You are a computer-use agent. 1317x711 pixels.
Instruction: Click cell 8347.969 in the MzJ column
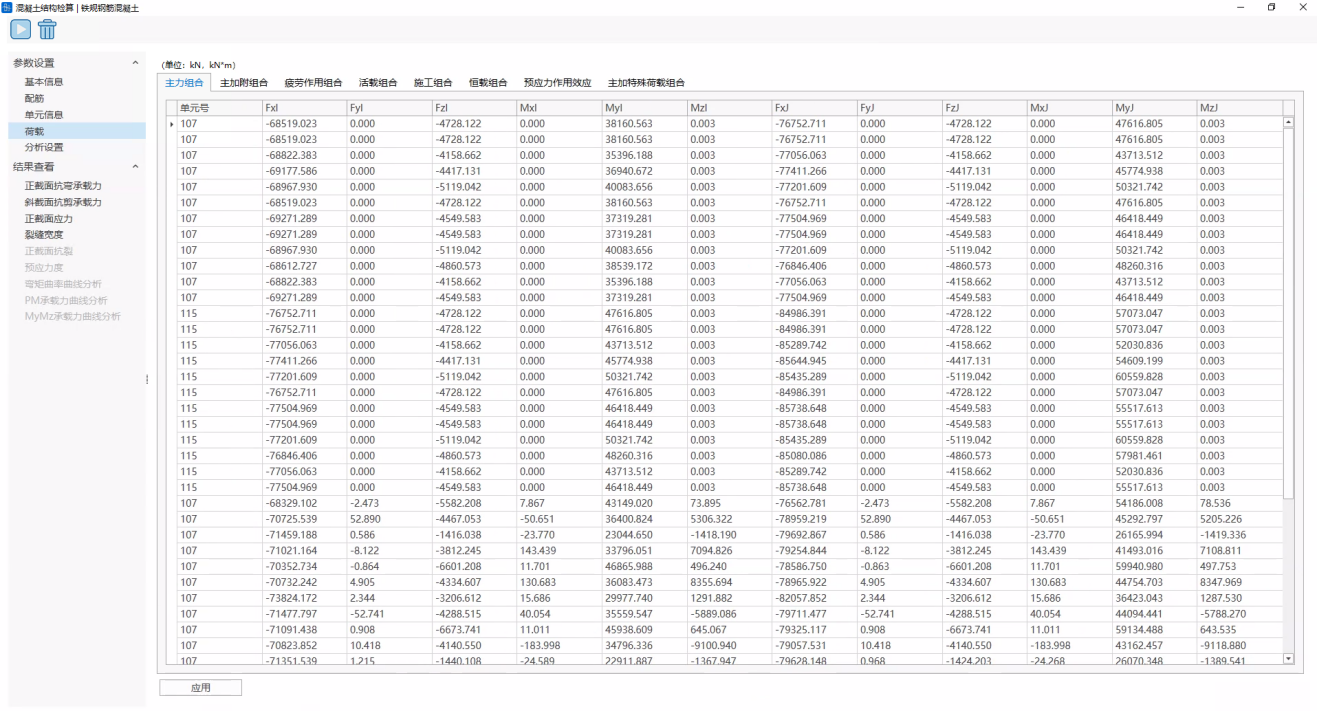point(1239,582)
